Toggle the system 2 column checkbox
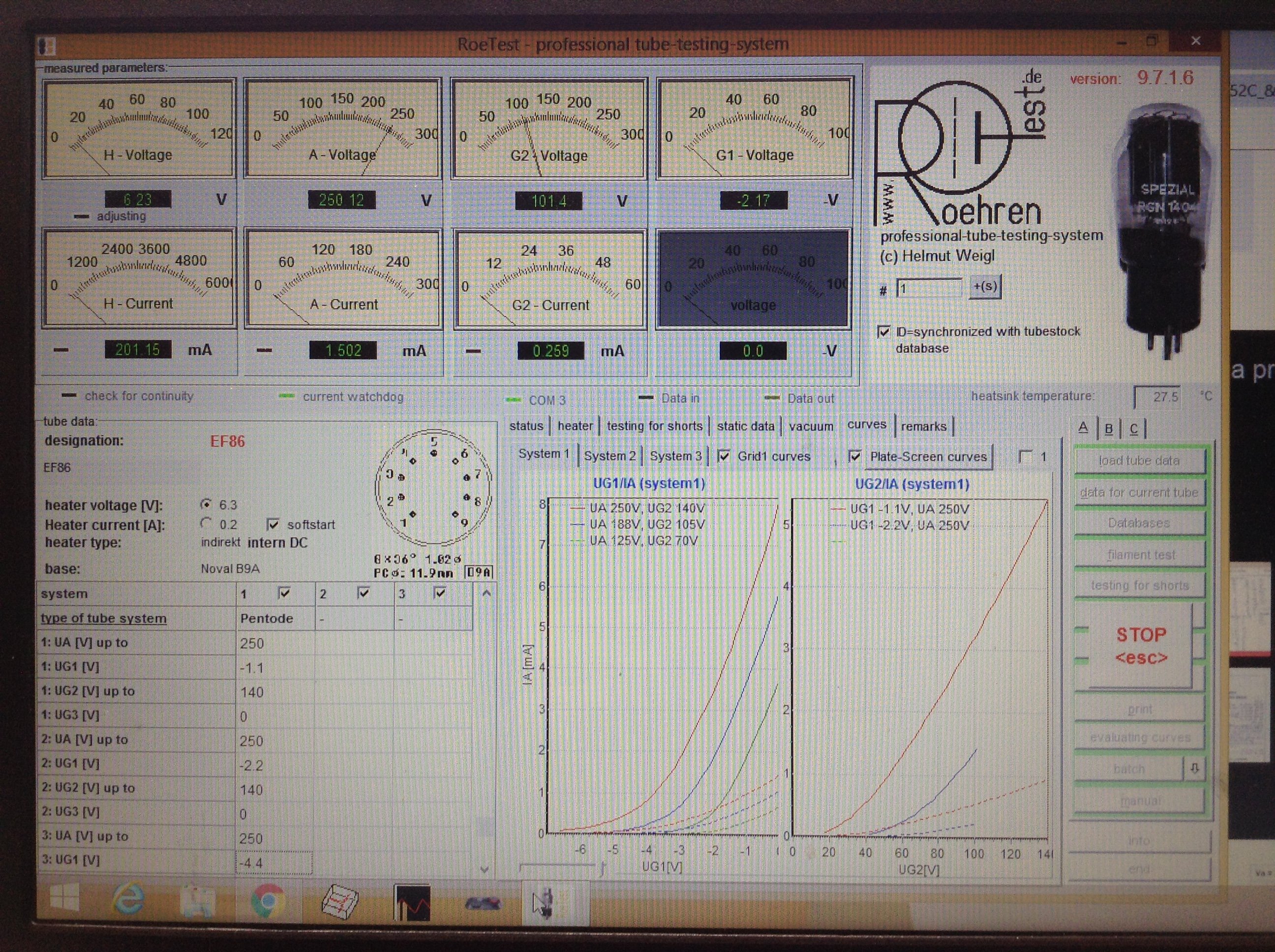Viewport: 1275px width, 952px height. (x=364, y=593)
